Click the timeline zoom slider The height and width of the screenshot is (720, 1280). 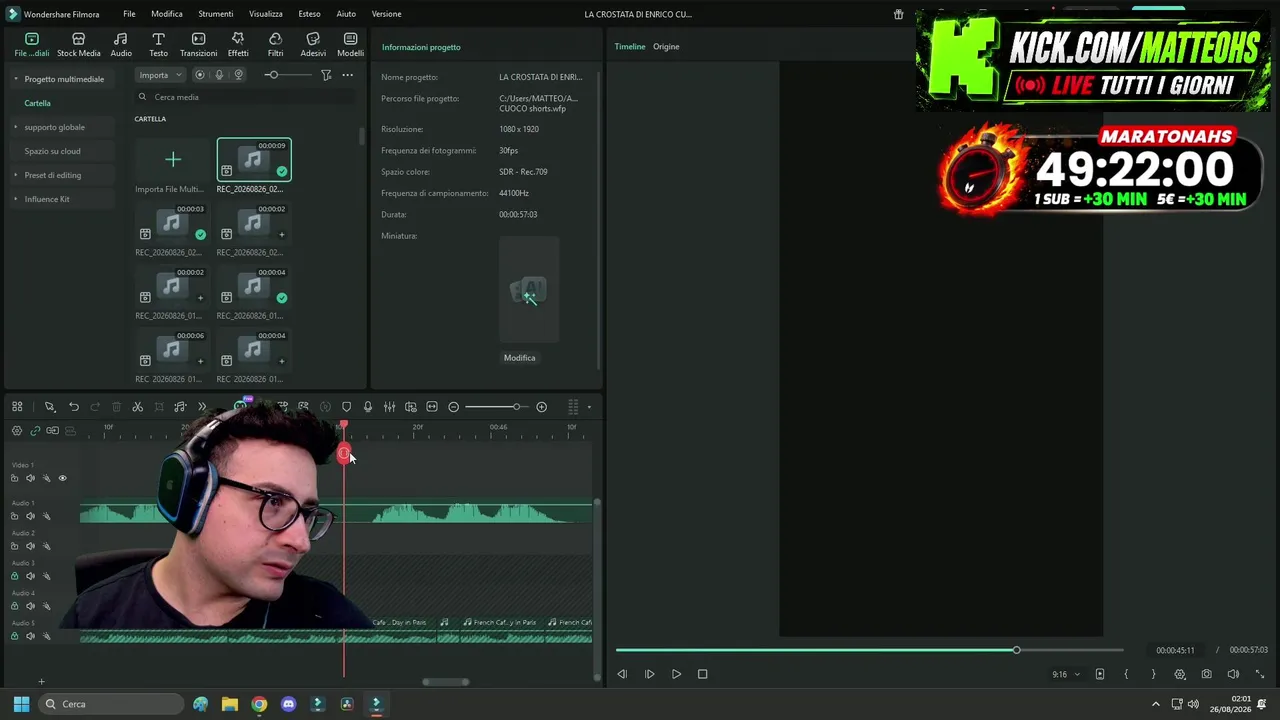[x=495, y=407]
